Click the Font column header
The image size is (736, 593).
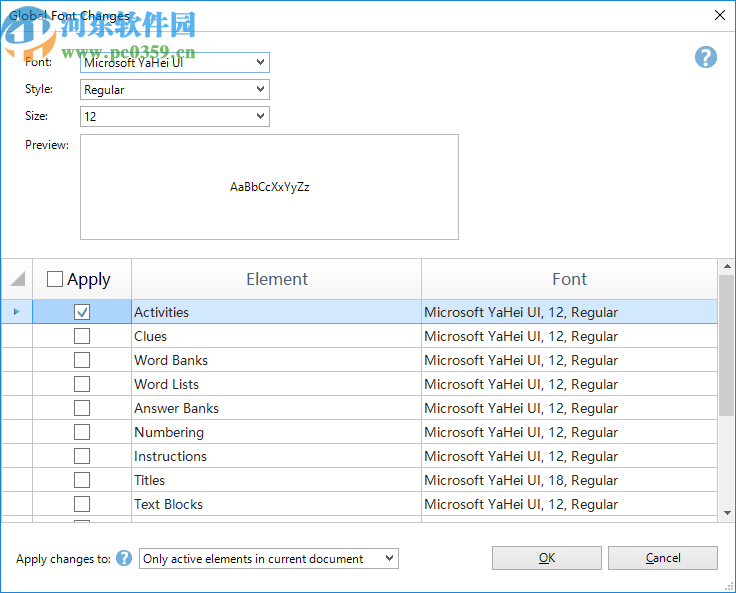pos(569,280)
